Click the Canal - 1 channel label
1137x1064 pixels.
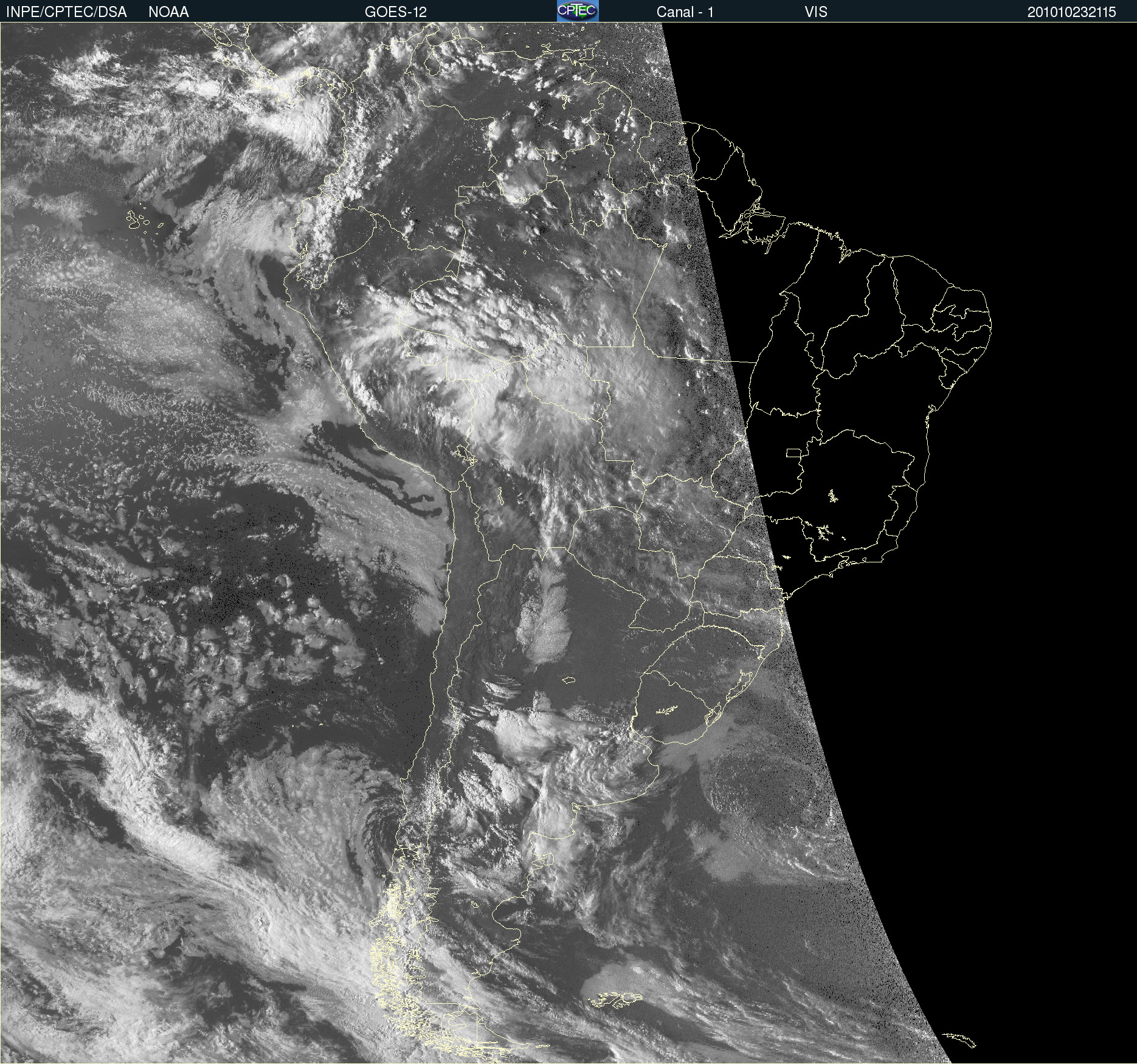point(685,12)
